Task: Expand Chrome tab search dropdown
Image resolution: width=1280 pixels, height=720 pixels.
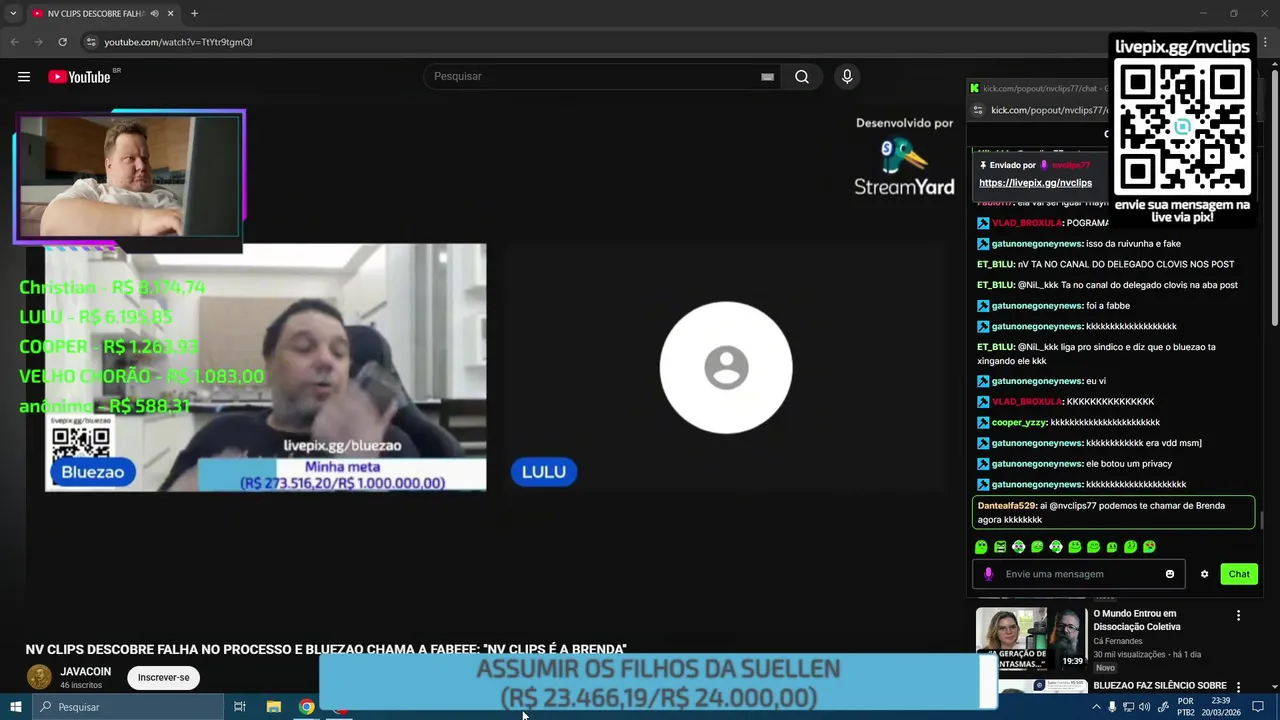Action: pos(13,13)
